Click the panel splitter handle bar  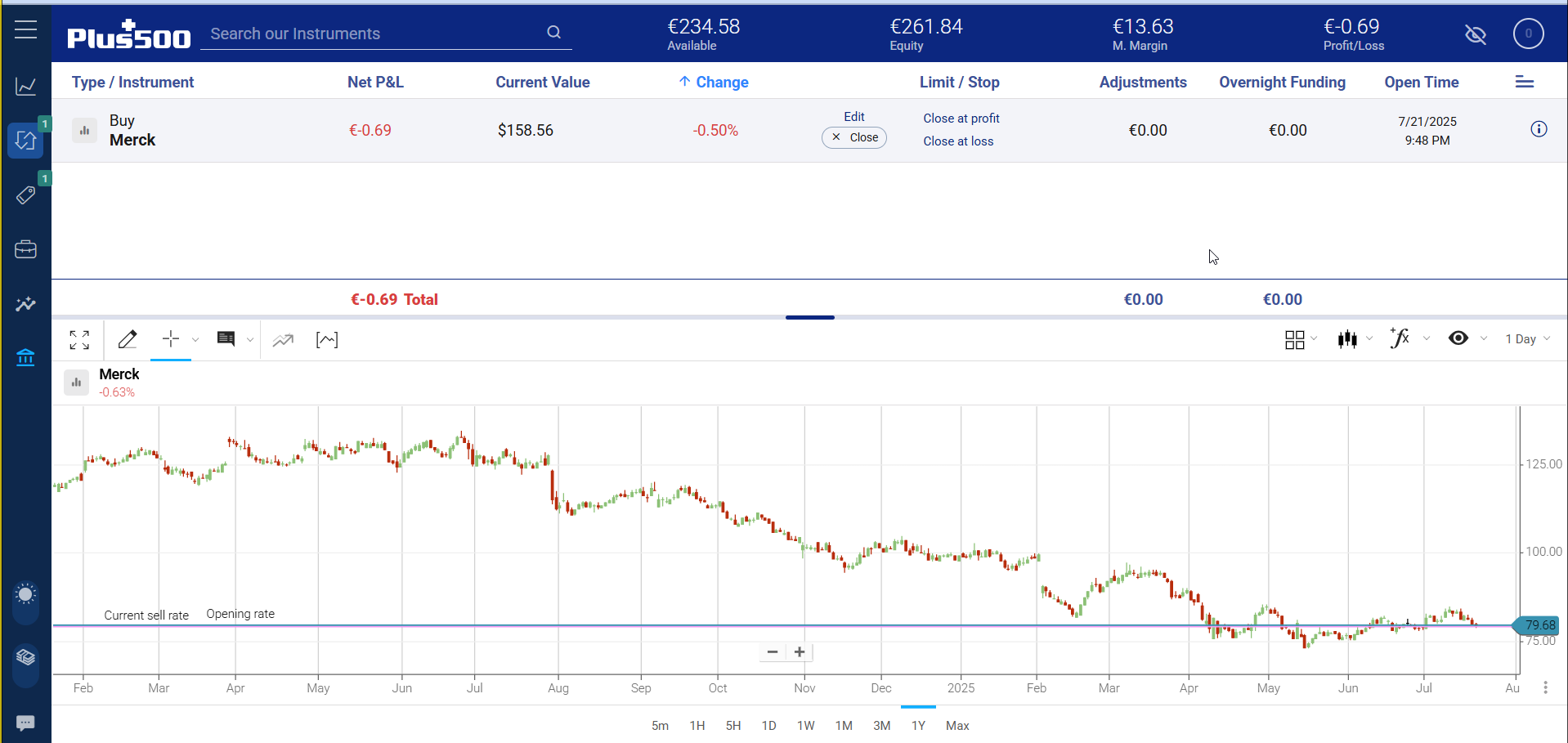[809, 317]
